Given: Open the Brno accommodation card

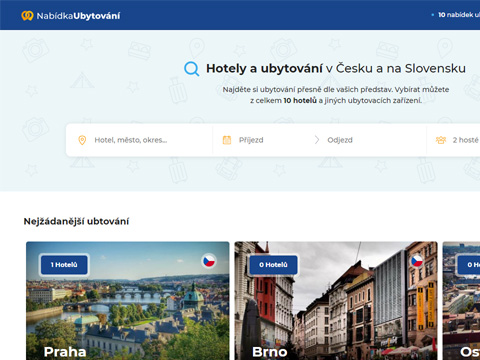Looking at the screenshot, I should [x=336, y=301].
